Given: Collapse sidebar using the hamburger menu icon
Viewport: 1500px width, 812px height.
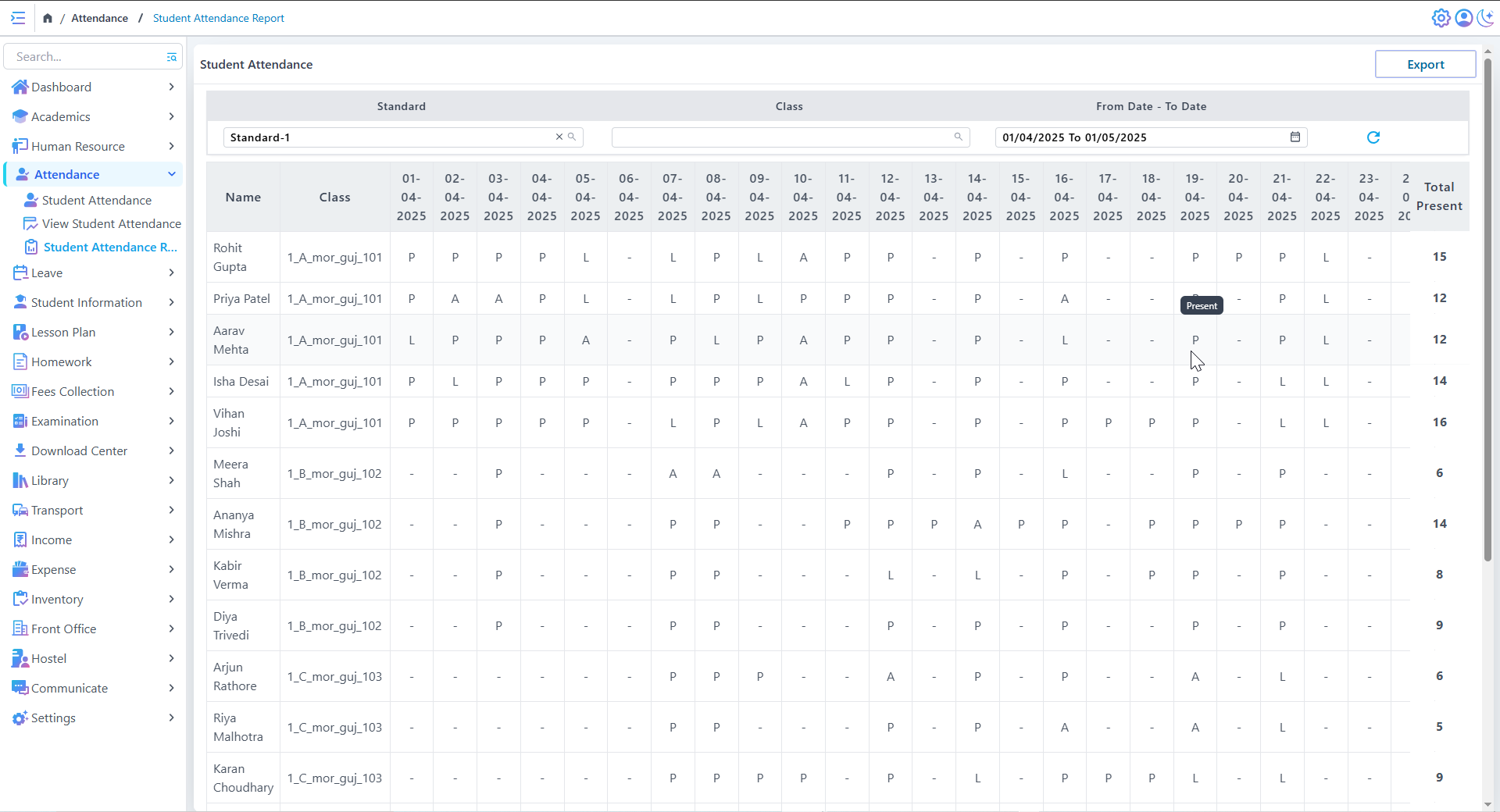Looking at the screenshot, I should tap(18, 18).
